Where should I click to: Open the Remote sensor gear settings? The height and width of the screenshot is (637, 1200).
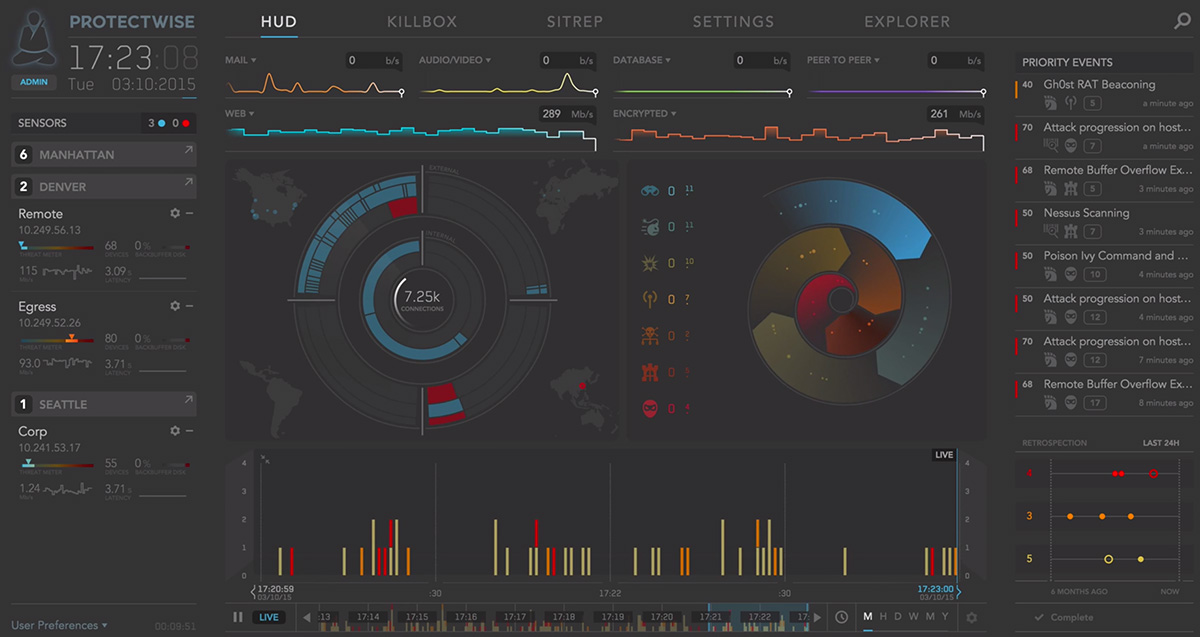(175, 213)
